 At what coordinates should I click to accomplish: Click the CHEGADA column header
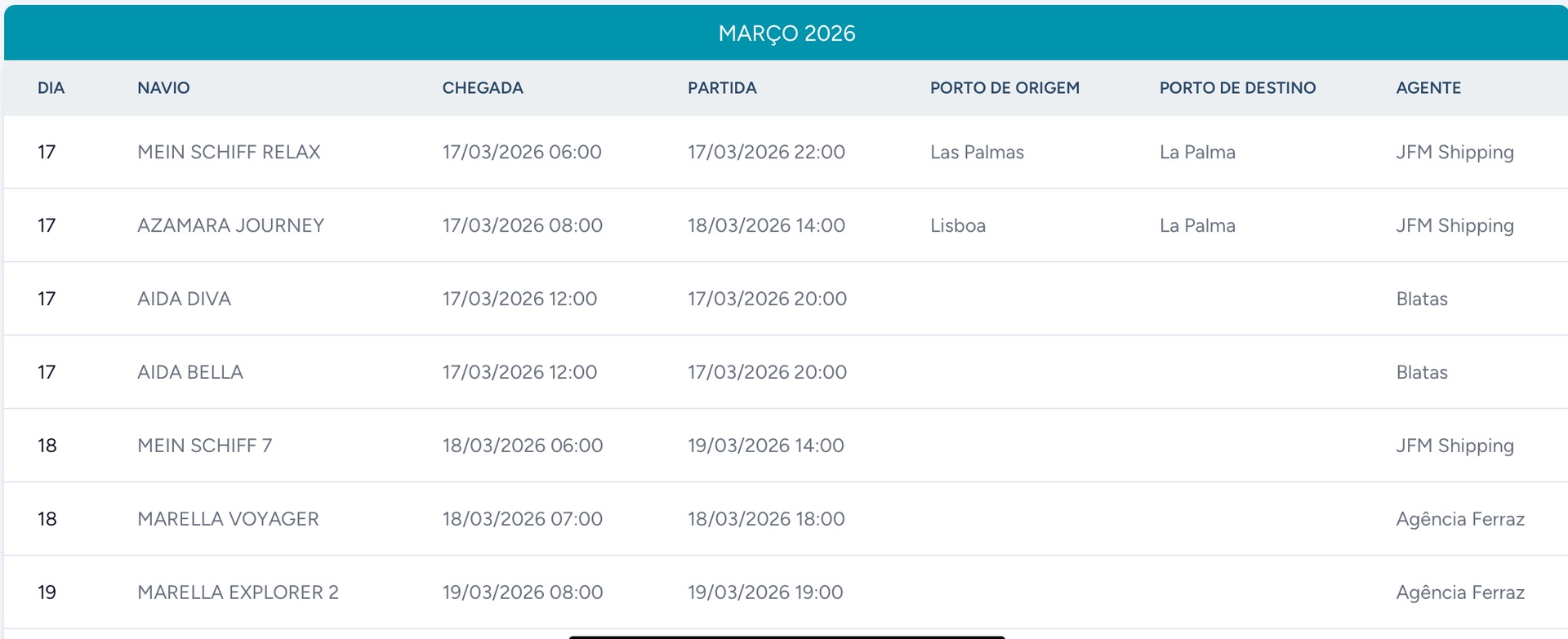[483, 88]
